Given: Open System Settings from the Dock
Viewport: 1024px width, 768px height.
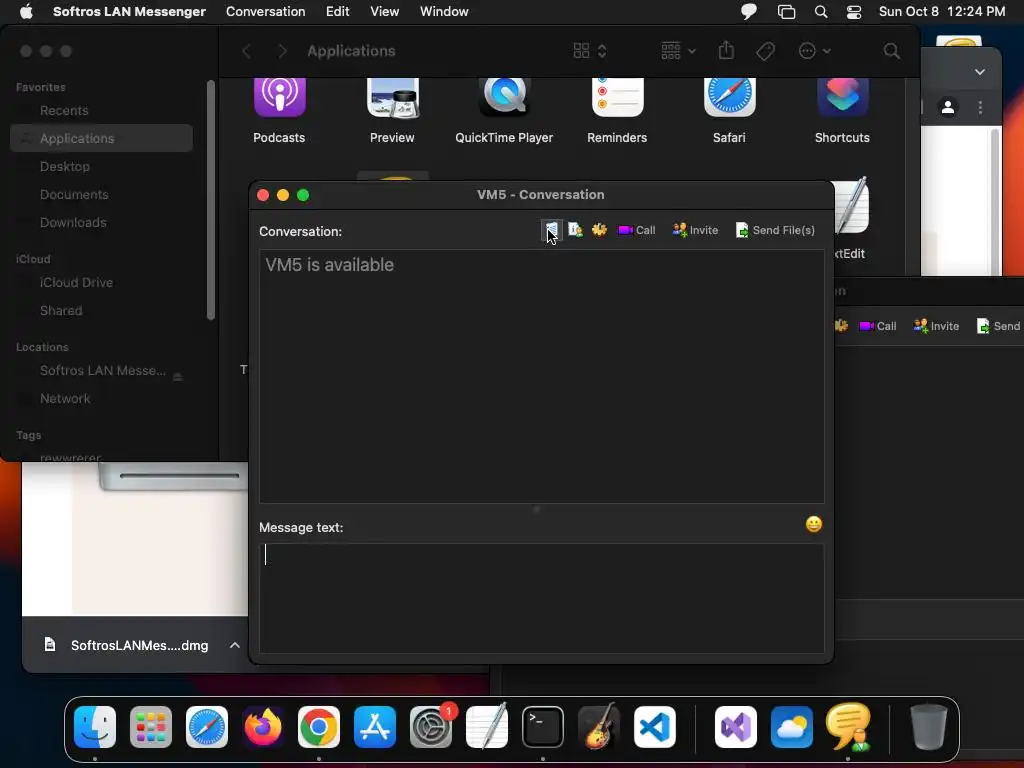Looking at the screenshot, I should (431, 727).
